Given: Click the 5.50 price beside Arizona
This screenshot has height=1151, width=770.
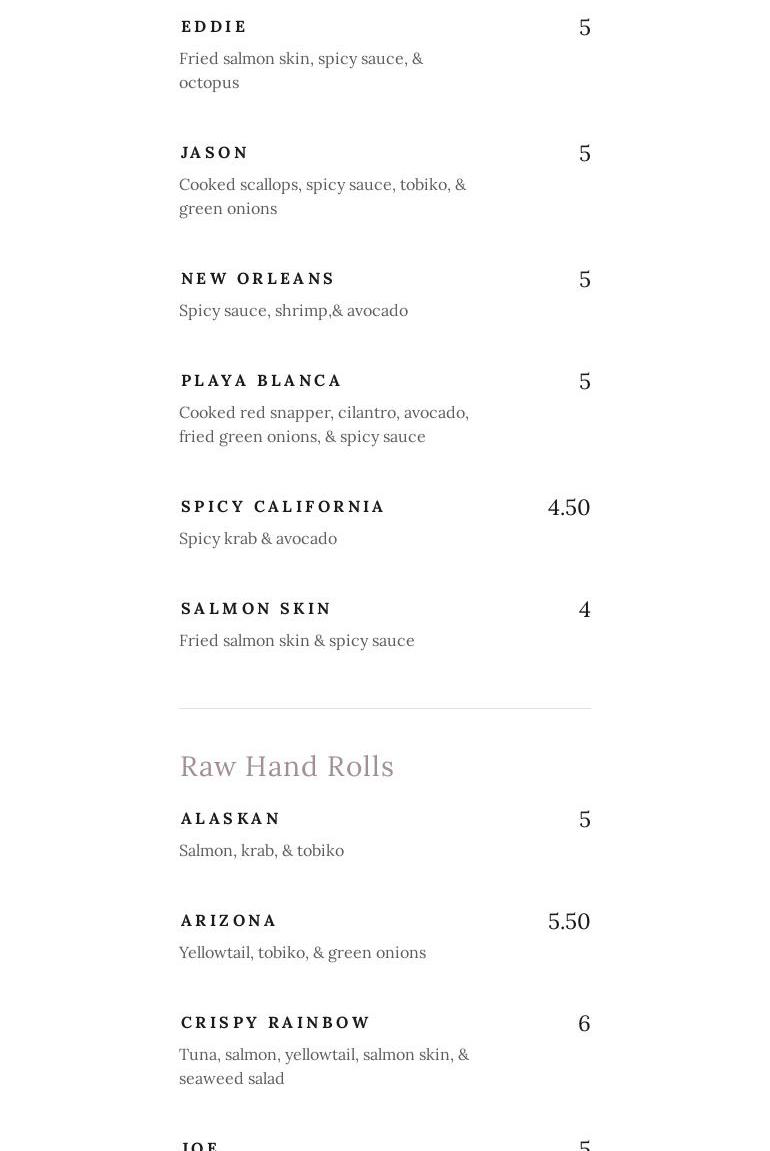Looking at the screenshot, I should (568, 921).
